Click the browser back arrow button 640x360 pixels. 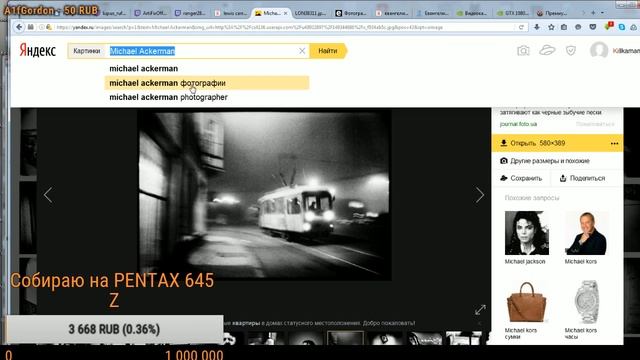pyautogui.click(x=19, y=27)
